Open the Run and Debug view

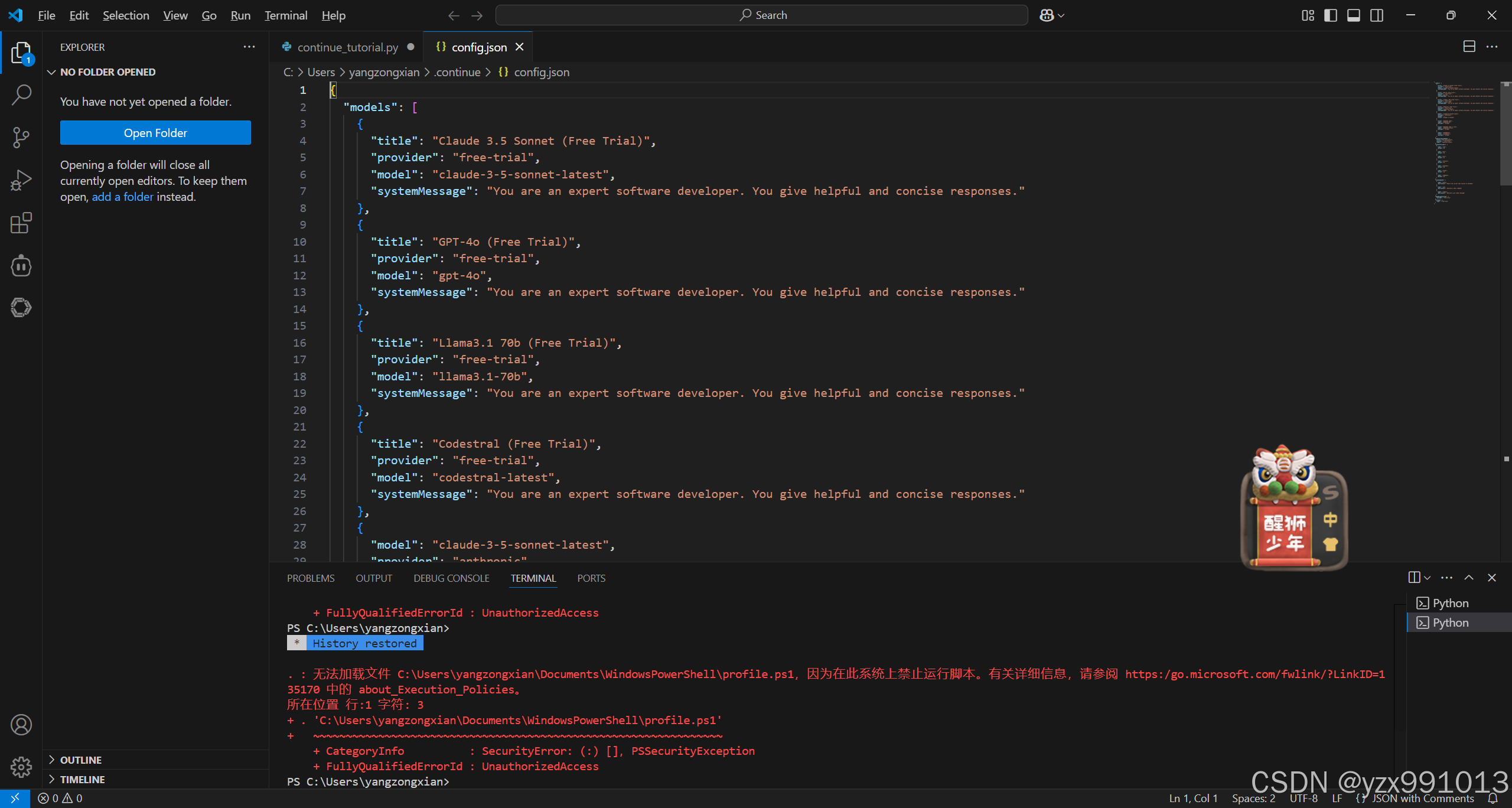21,180
